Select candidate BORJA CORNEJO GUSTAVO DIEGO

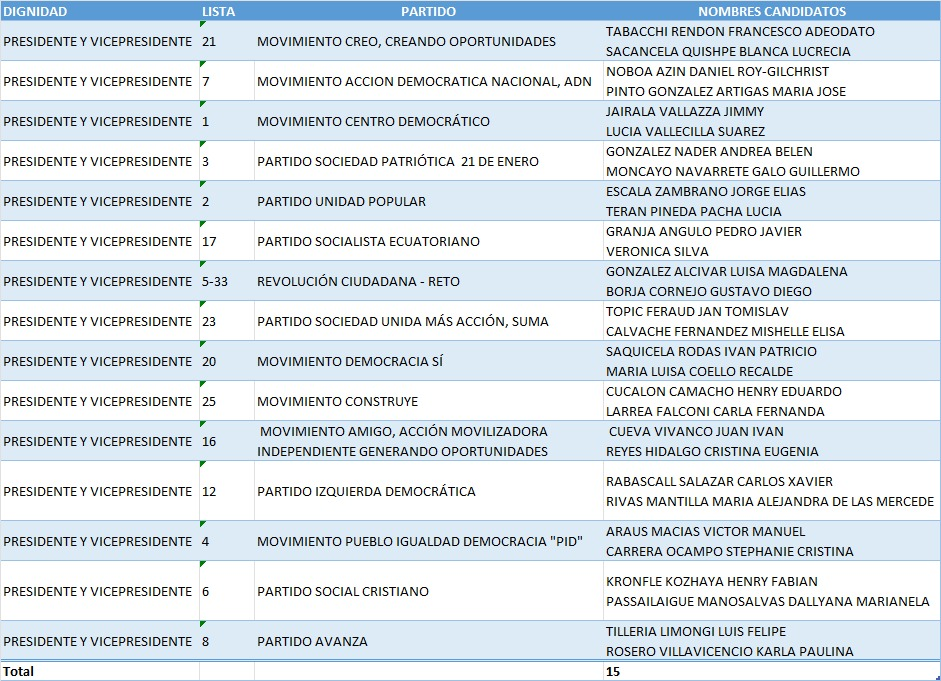tap(708, 292)
